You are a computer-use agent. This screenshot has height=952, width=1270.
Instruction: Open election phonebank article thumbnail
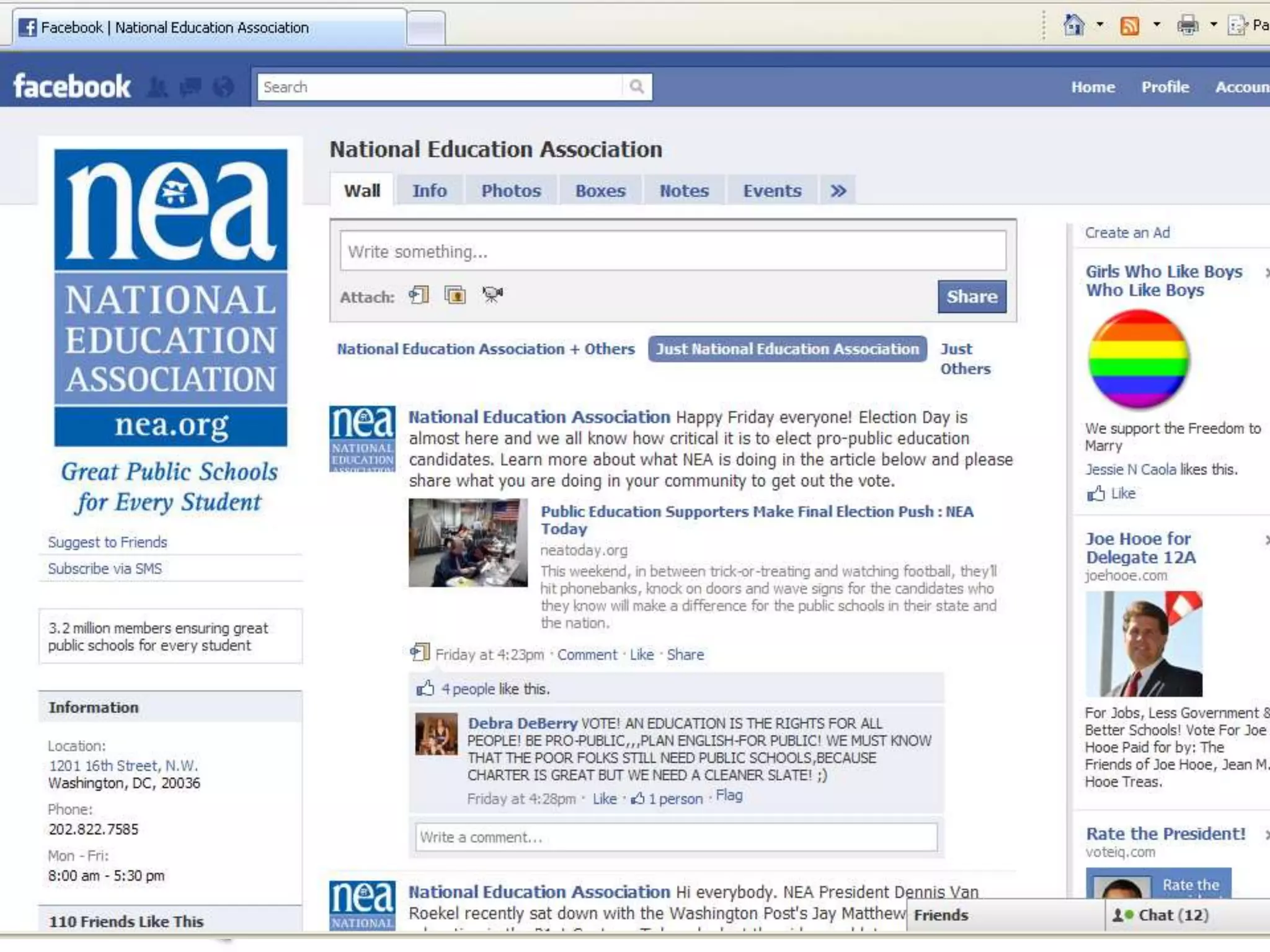(468, 542)
